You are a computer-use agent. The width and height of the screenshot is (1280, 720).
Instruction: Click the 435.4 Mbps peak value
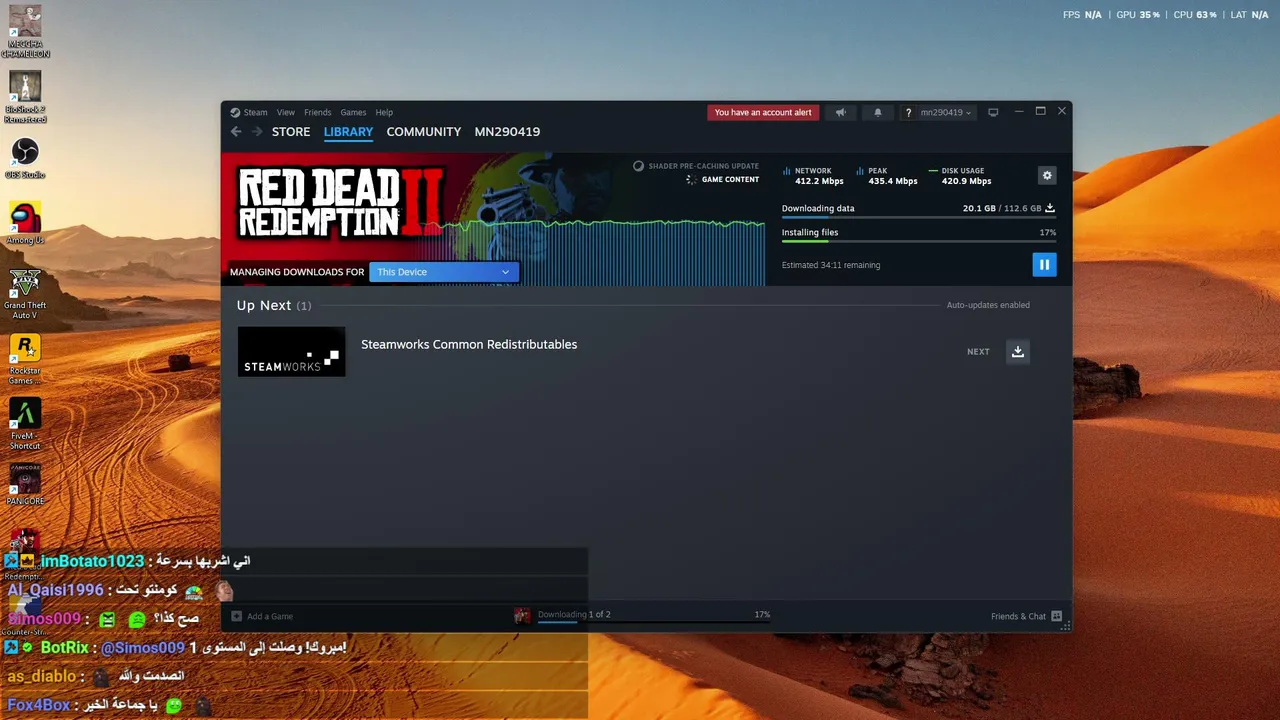(x=893, y=181)
